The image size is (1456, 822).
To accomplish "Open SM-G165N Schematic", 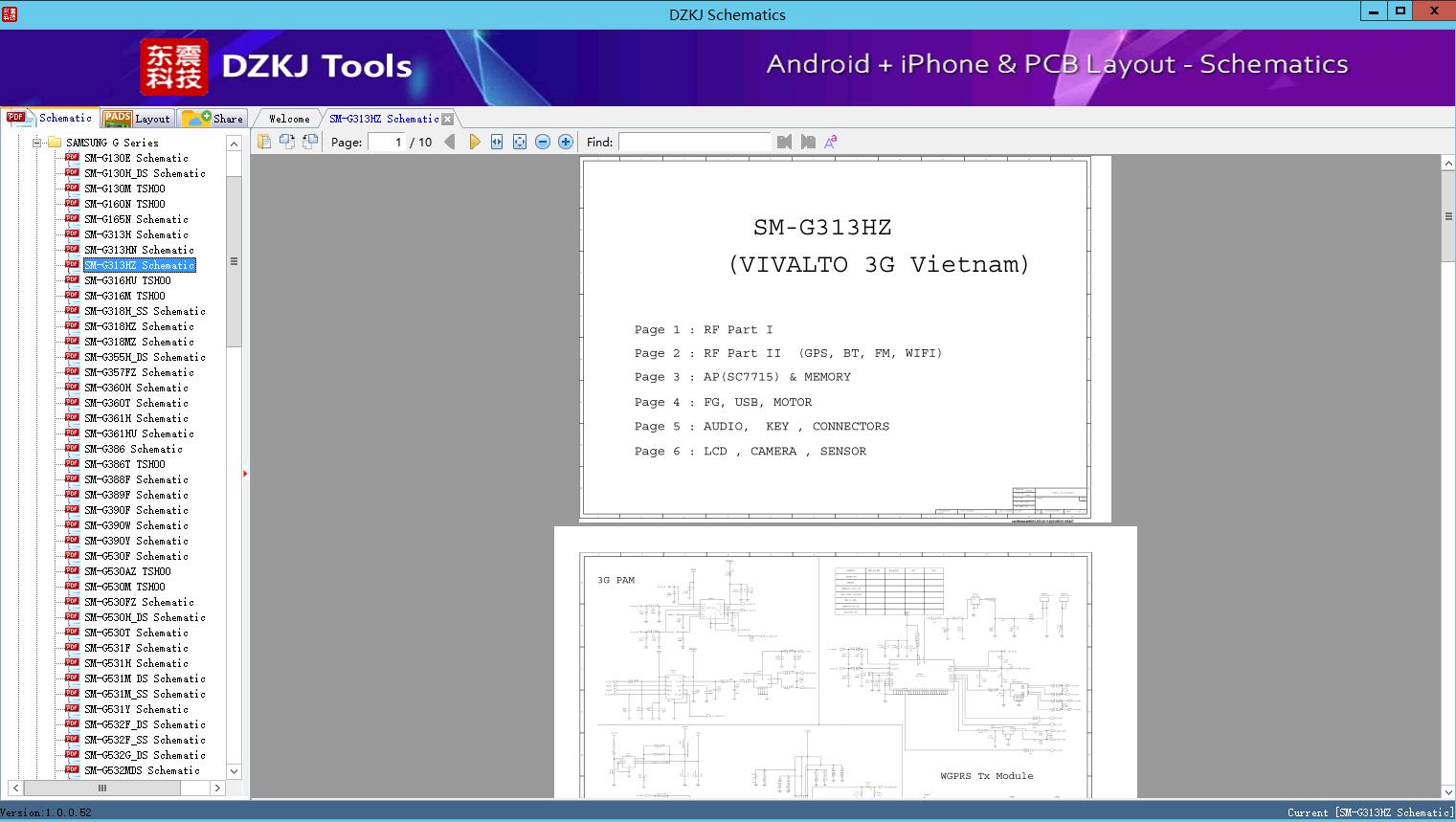I will [x=136, y=219].
